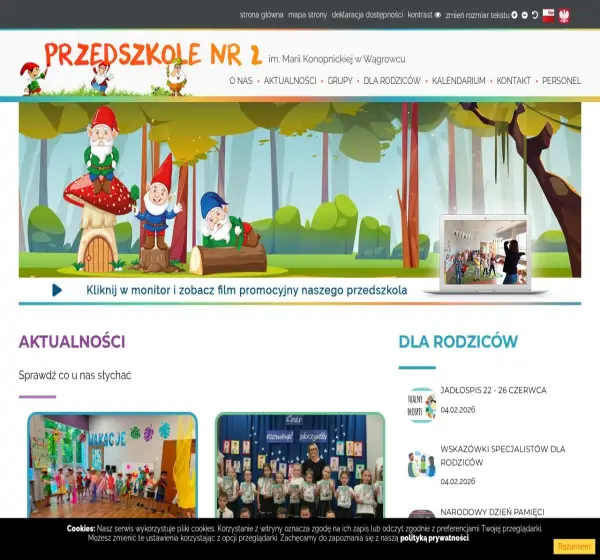Click the Przedszkole Nr 2 logo
Image resolution: width=600 pixels, height=560 pixels.
(153, 55)
